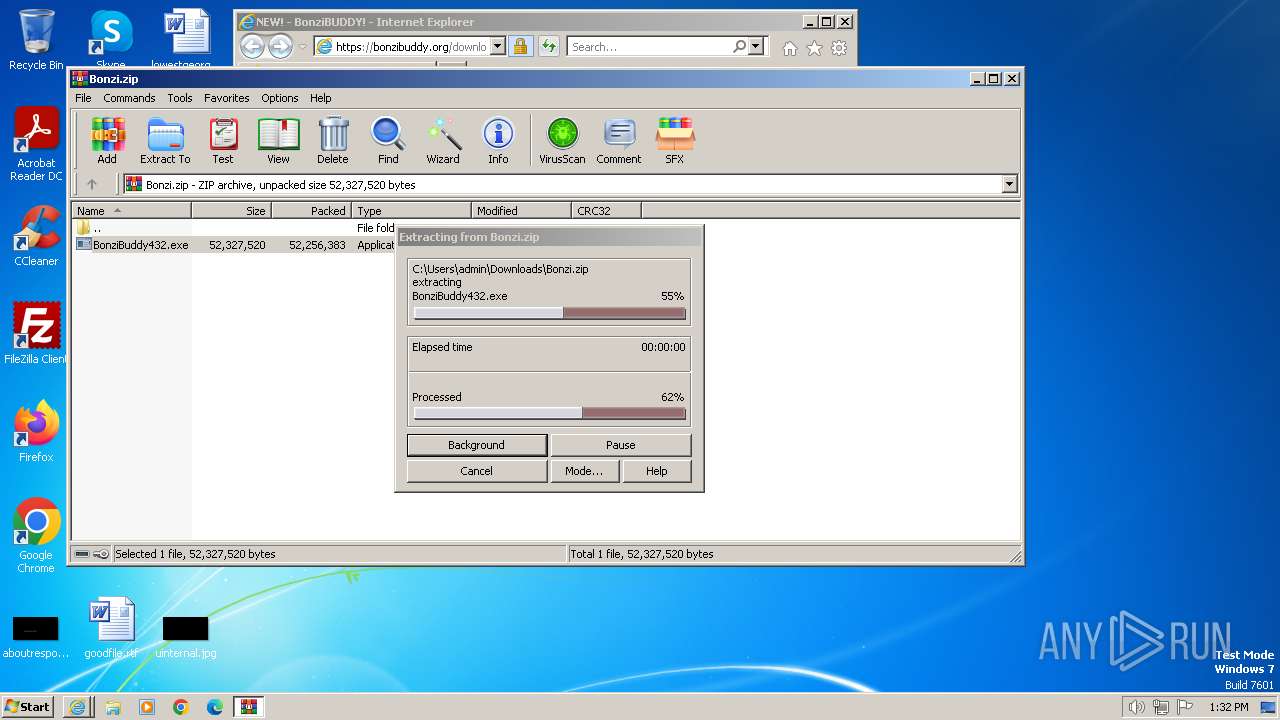The width and height of the screenshot is (1280, 720).
Task: Send extraction to Background
Action: (x=476, y=445)
